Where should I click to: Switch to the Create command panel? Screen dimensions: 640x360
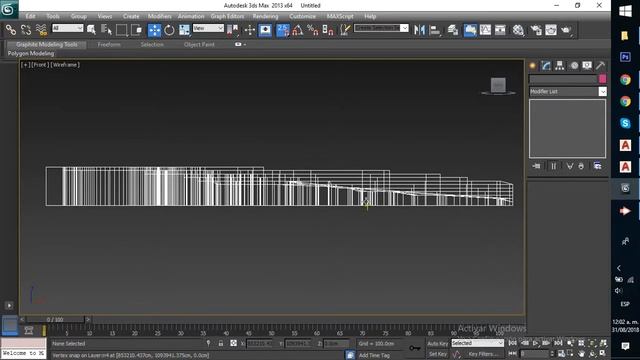click(533, 66)
